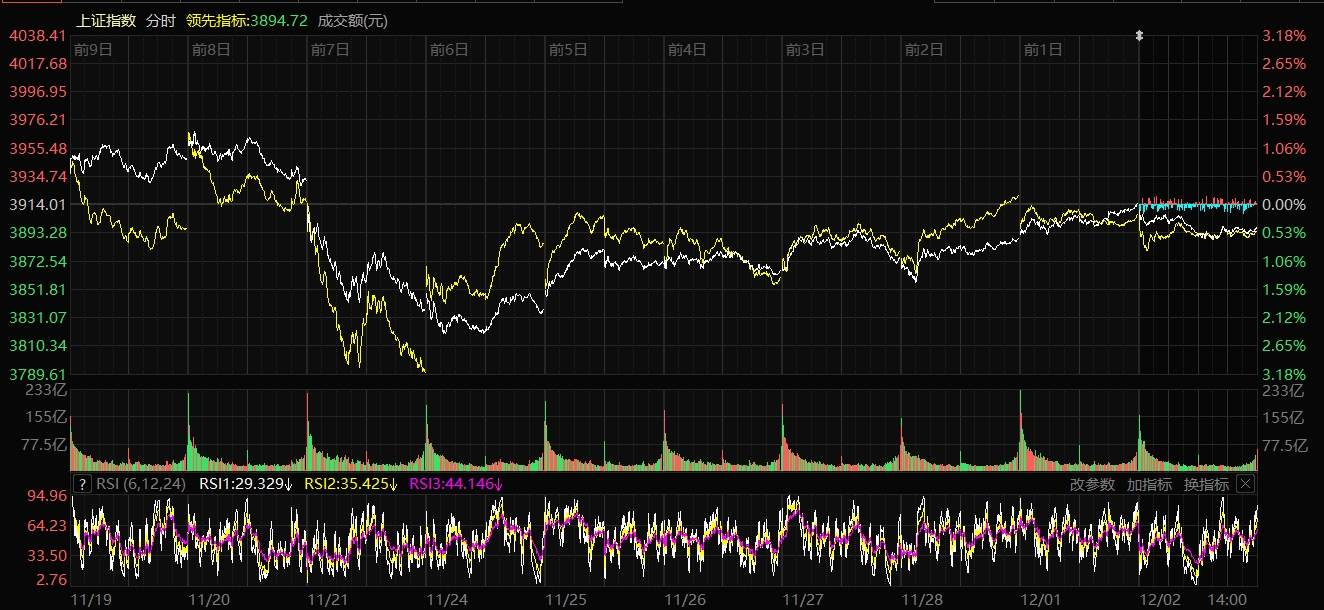Select the 前5日 day marker
1324x610 pixels.
(x=568, y=48)
